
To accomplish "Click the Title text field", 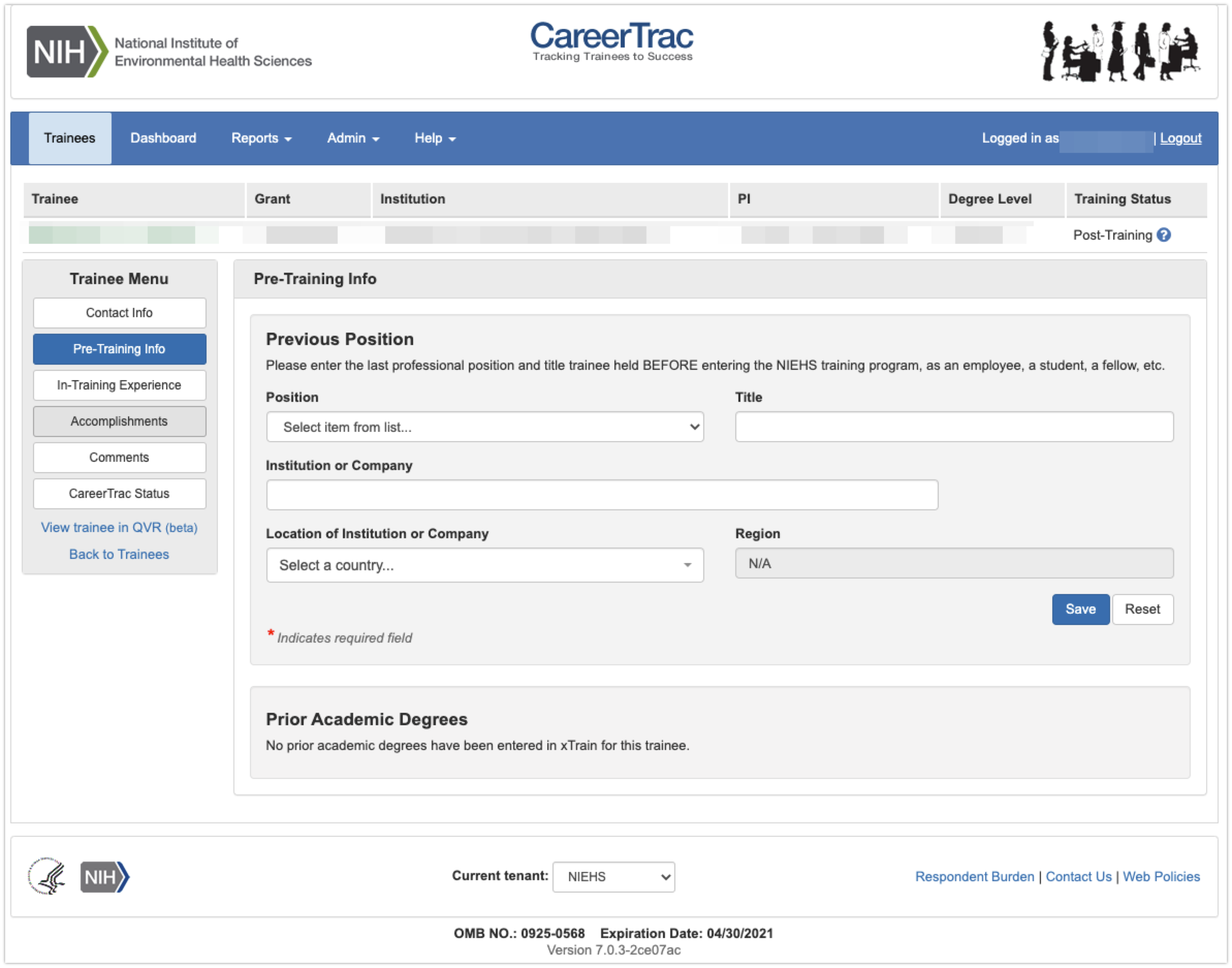I will point(954,427).
